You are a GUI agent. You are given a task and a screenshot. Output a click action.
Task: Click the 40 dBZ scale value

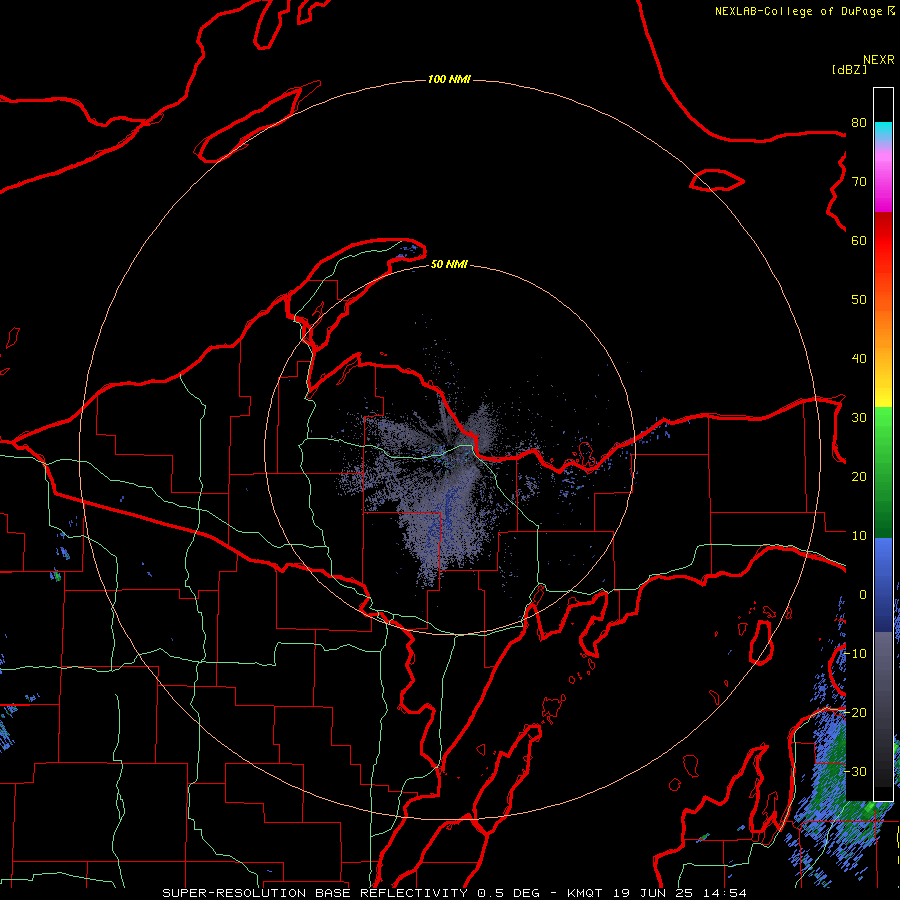pyautogui.click(x=859, y=359)
